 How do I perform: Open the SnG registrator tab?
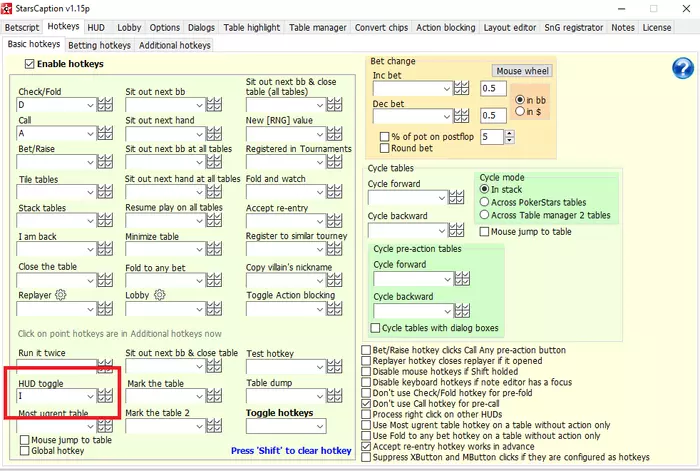[x=574, y=28]
